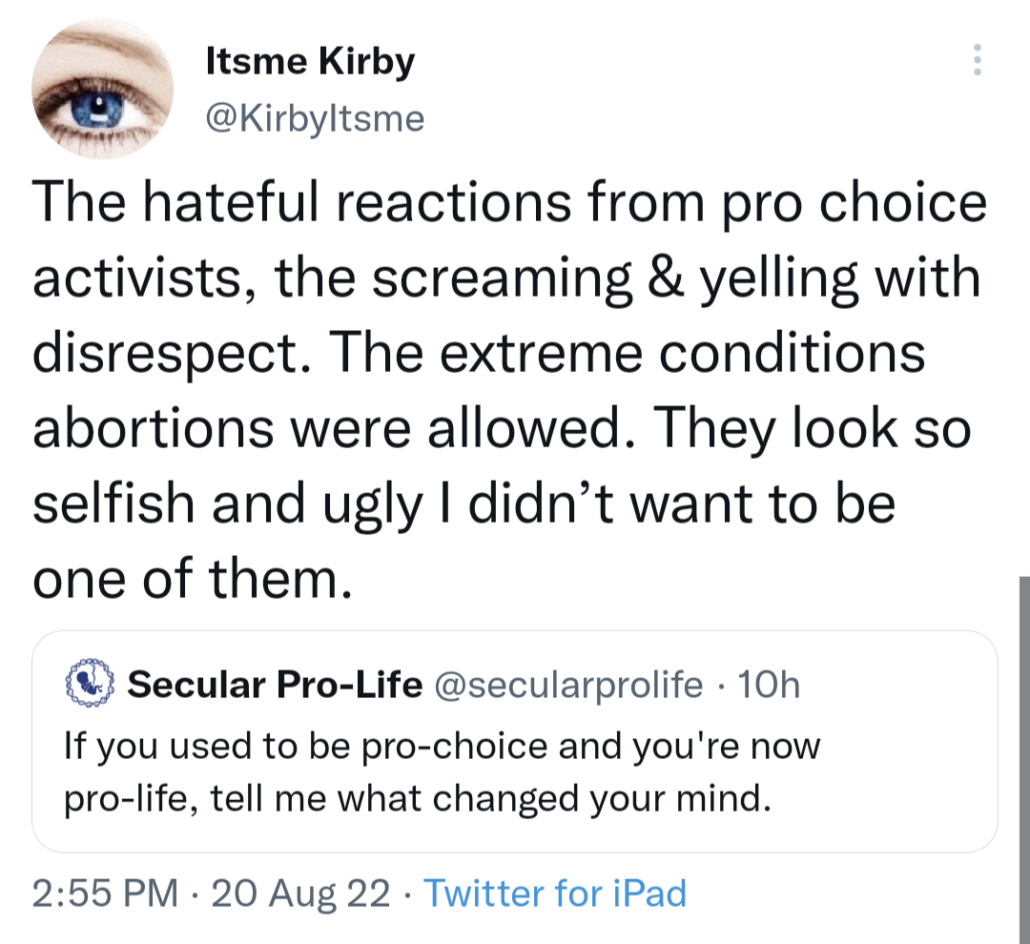Open Itsme Kirby's profile name

(309, 62)
